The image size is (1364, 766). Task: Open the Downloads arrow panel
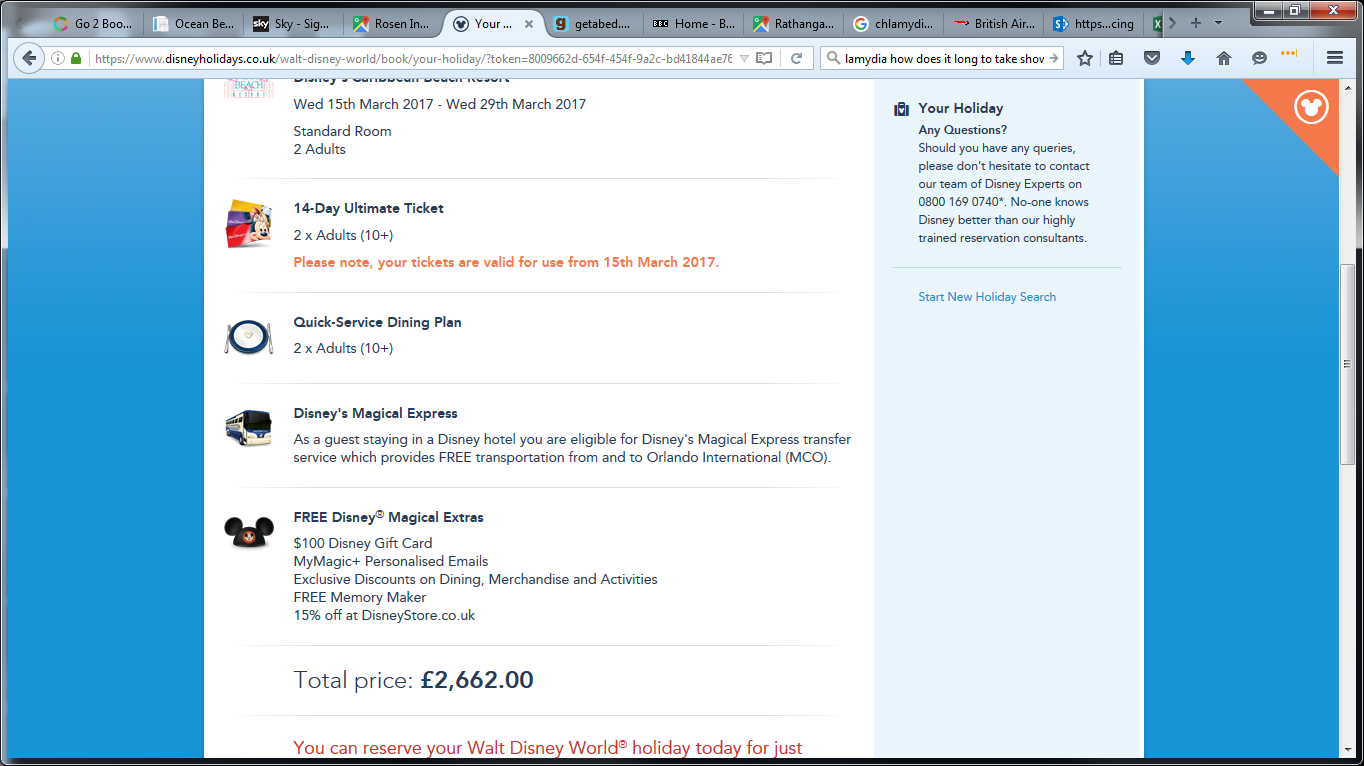tap(1188, 58)
